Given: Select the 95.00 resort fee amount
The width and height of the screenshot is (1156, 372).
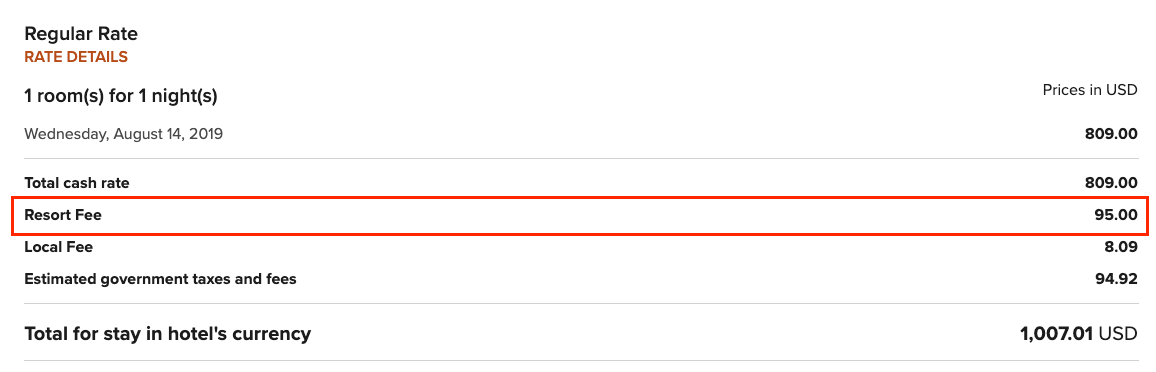Looking at the screenshot, I should (1115, 215).
